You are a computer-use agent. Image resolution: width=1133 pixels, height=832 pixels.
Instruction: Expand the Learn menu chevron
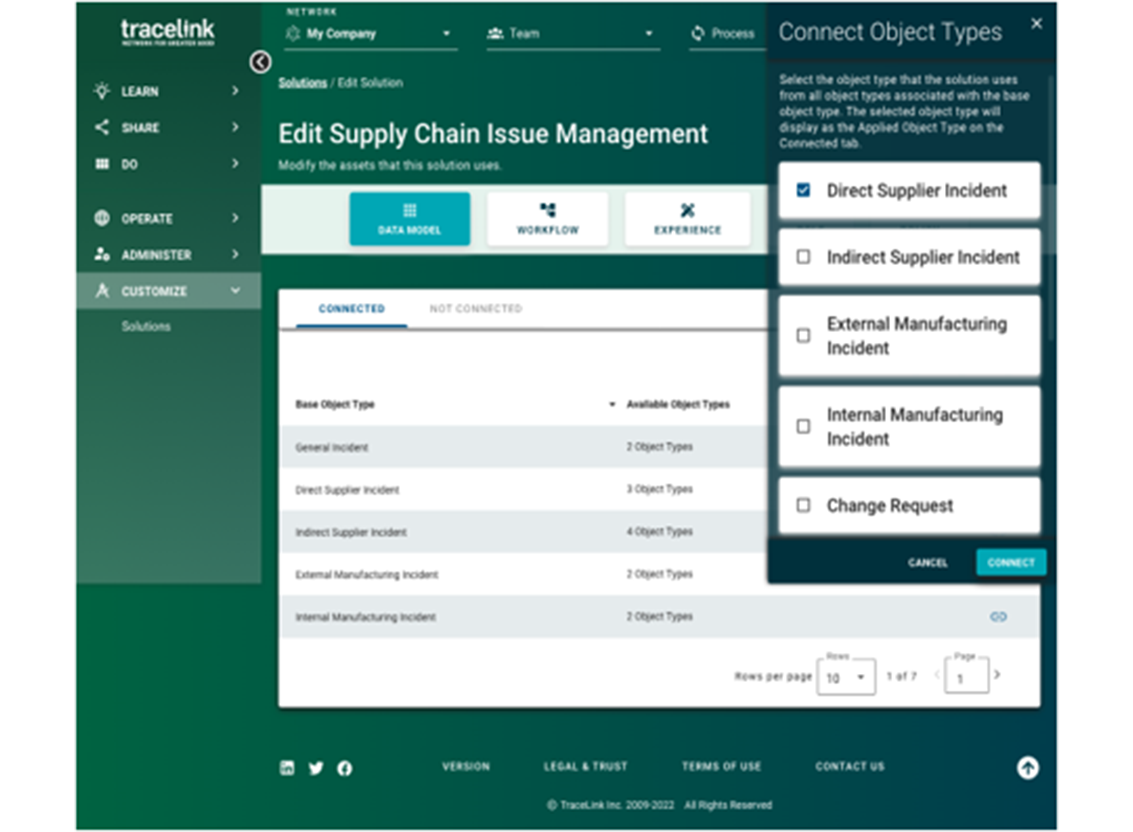235,90
